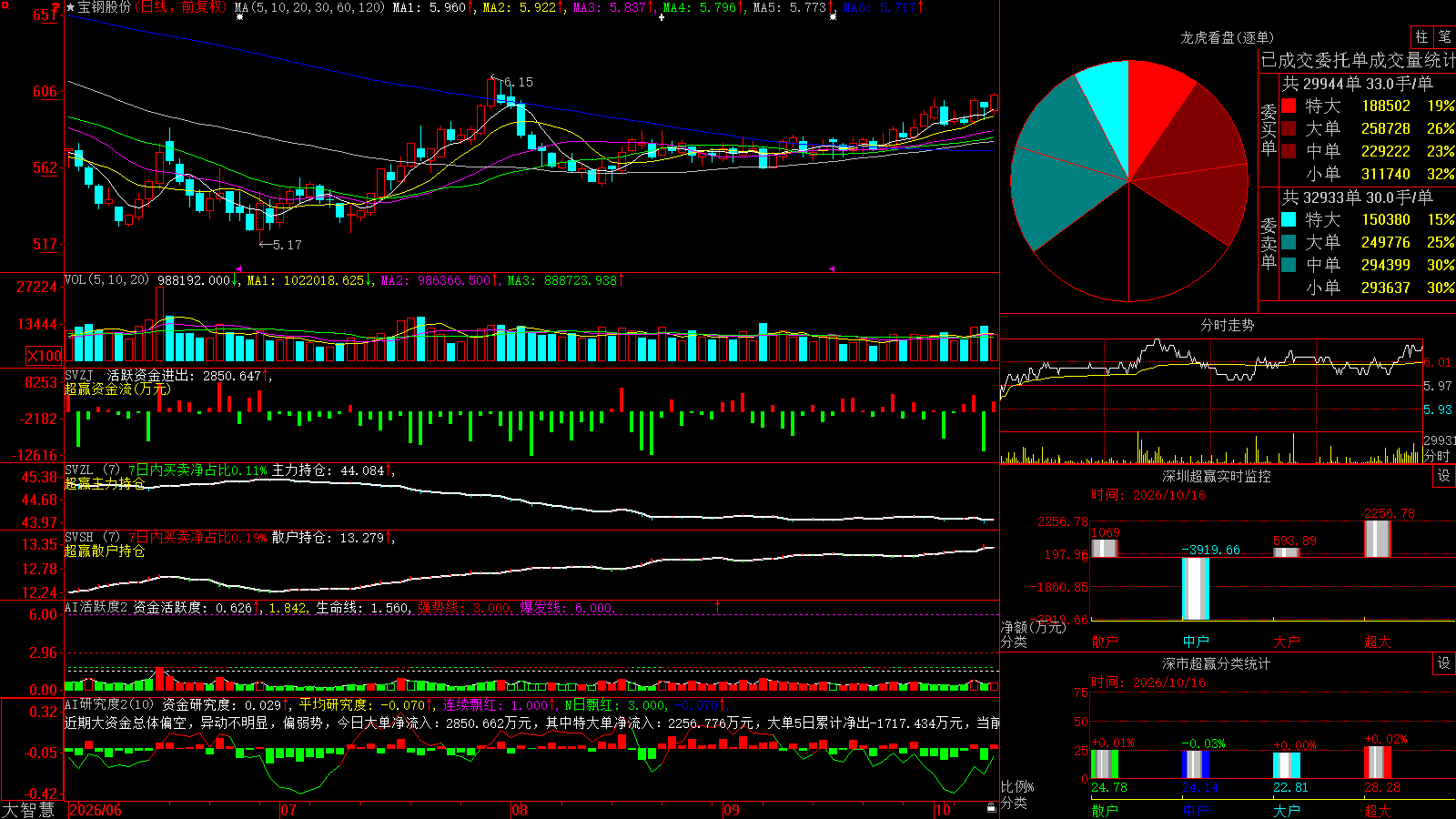The height and width of the screenshot is (819, 1456).
Task: Click the 龙虎看盘(逐单) panel title
Action: click(1227, 37)
